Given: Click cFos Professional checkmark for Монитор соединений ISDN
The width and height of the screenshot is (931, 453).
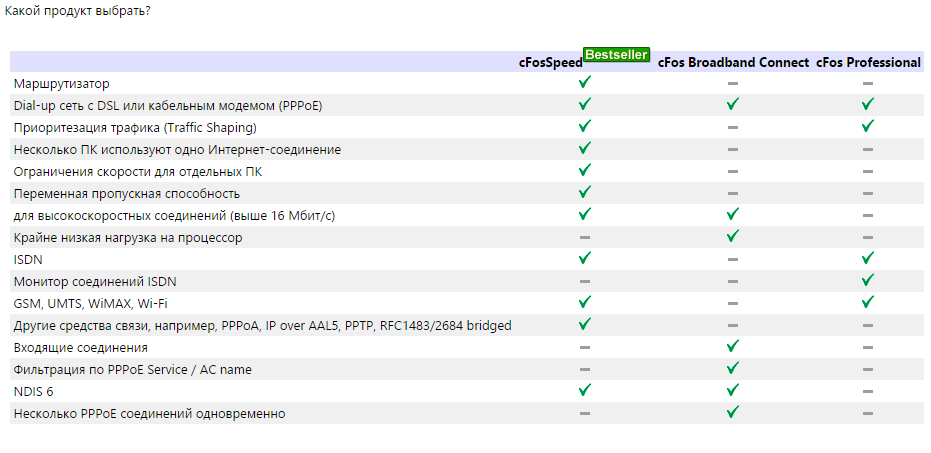Looking at the screenshot, I should coord(868,280).
